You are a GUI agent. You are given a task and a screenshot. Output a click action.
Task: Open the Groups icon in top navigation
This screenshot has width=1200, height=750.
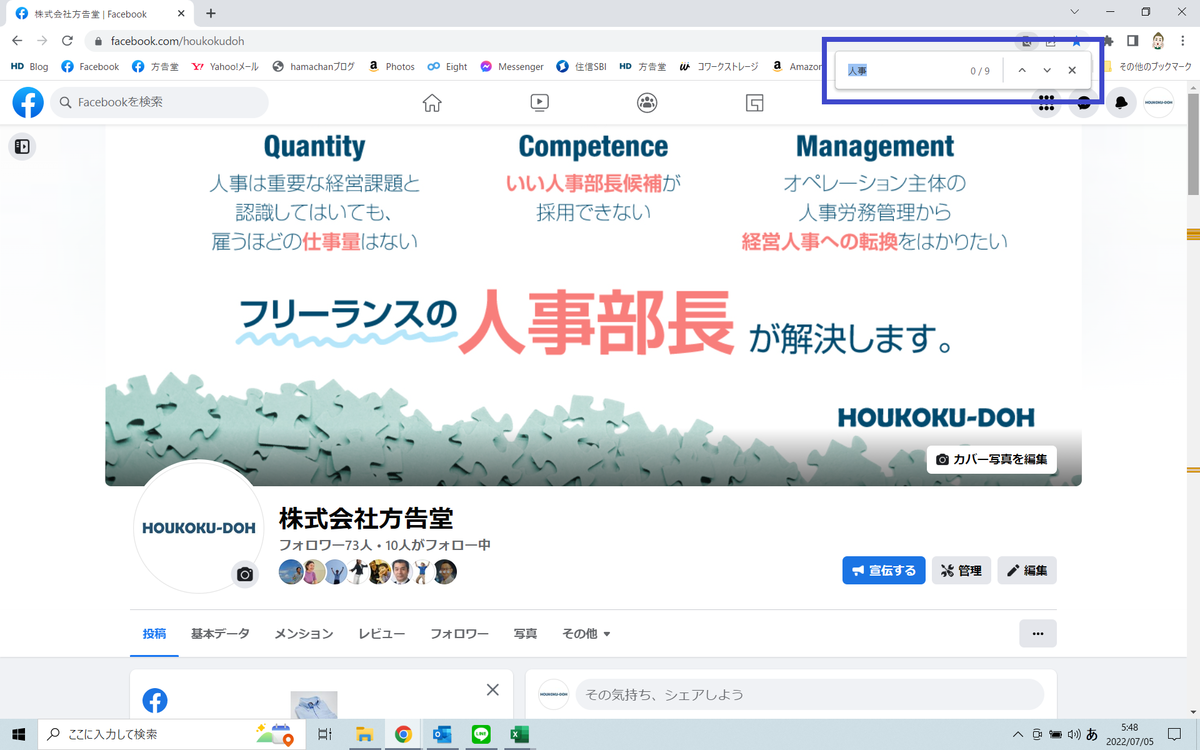click(x=647, y=102)
